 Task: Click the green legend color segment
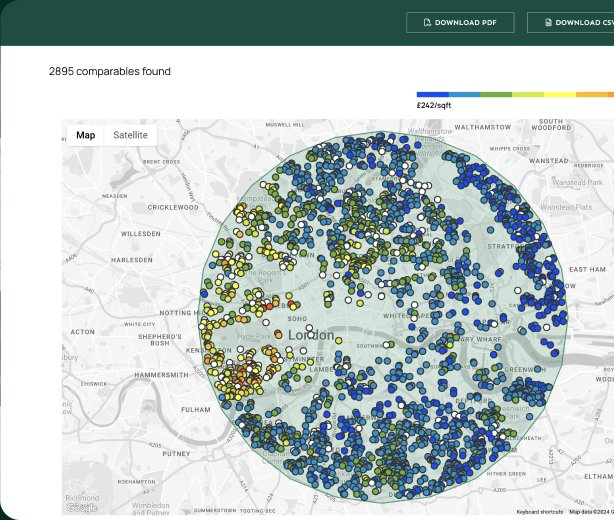tap(496, 94)
